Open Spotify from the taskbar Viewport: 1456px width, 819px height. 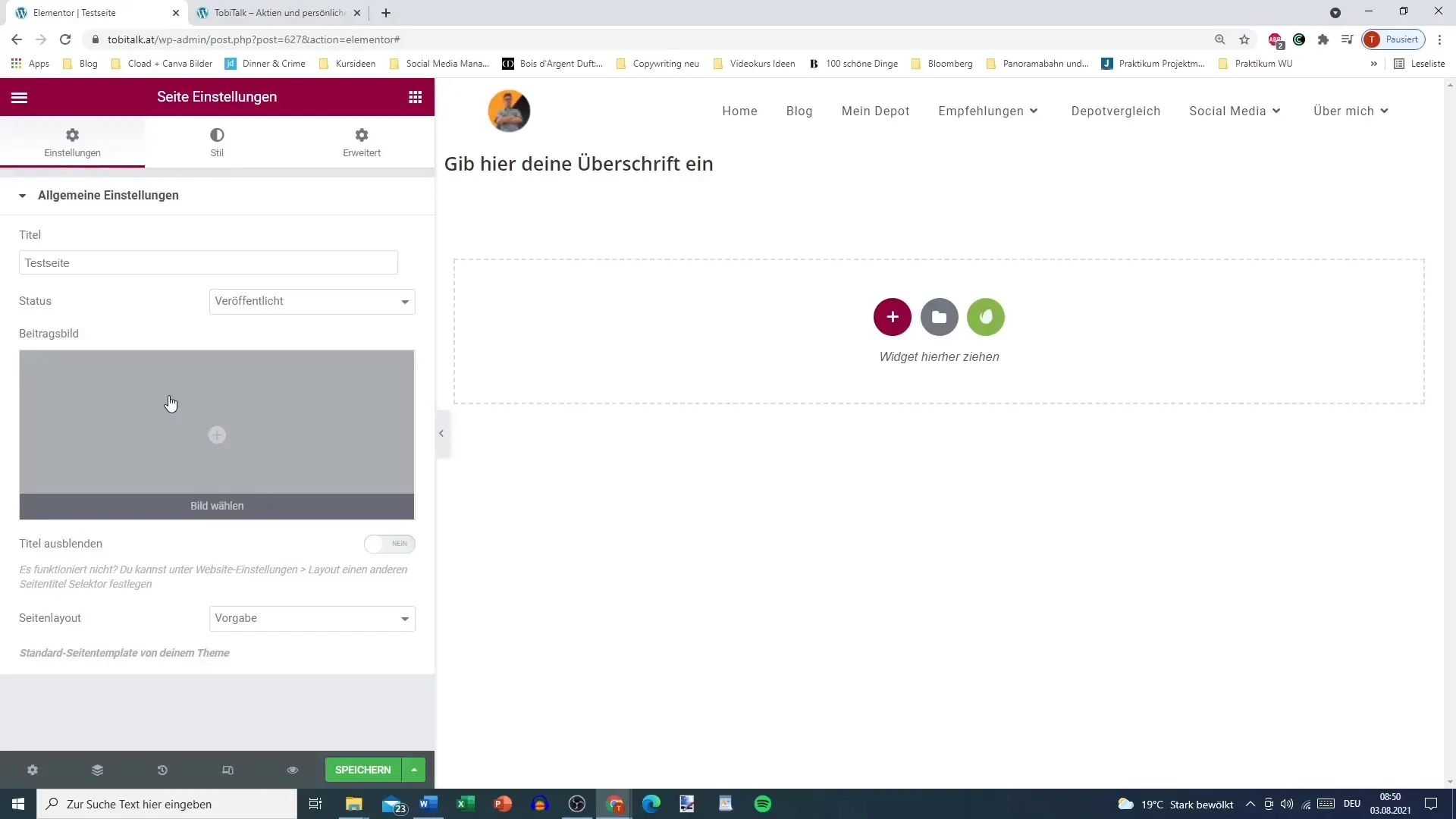763,804
